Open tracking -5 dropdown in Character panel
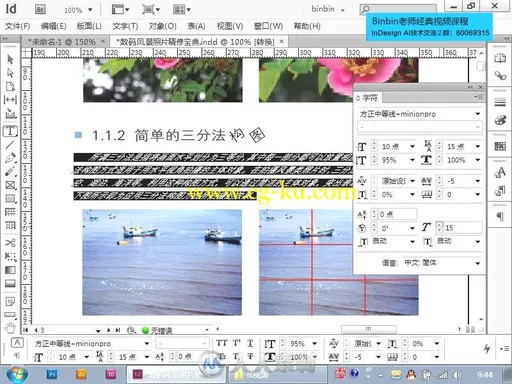This screenshot has height=384, width=512. [478, 181]
